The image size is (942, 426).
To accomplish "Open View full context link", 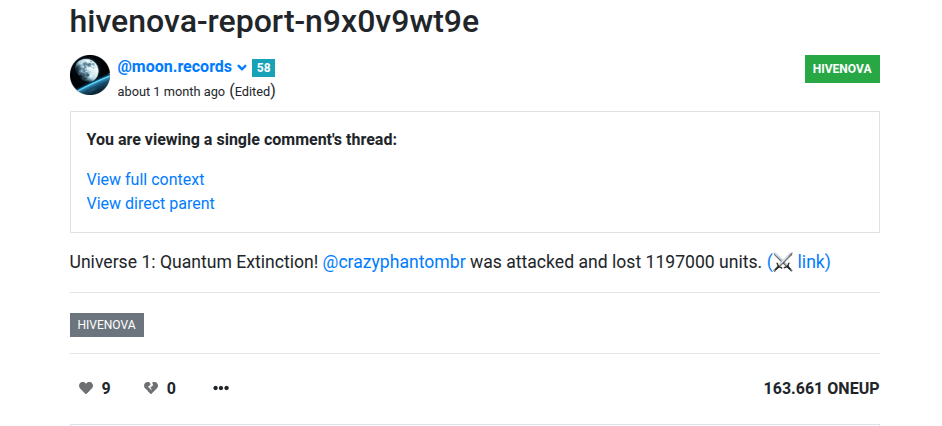I will click(x=145, y=179).
